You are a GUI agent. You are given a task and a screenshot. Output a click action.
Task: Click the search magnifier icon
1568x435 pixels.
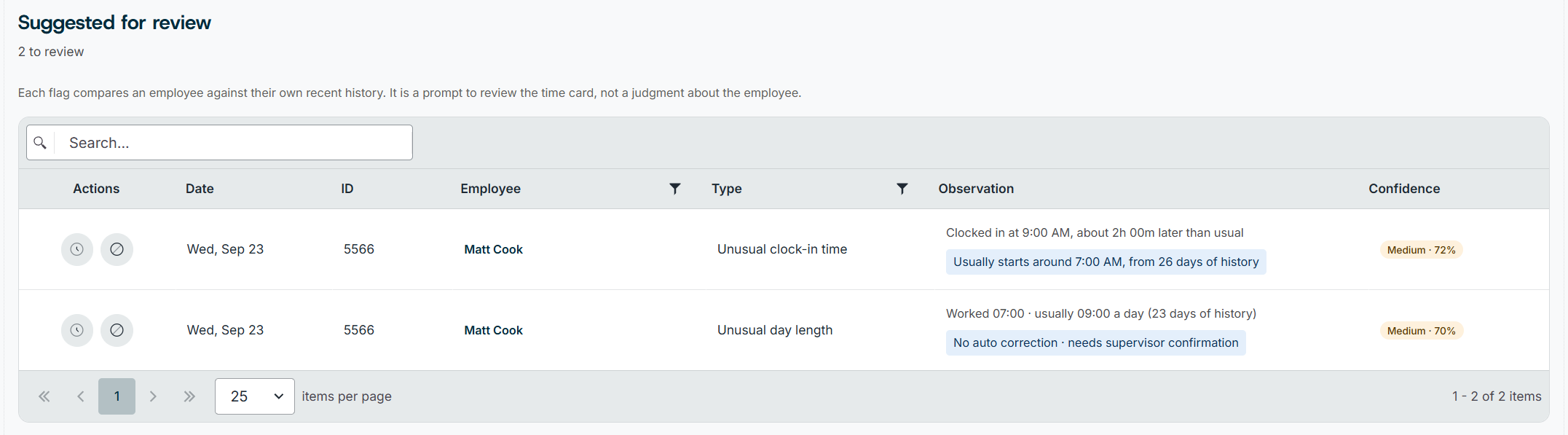coord(40,143)
